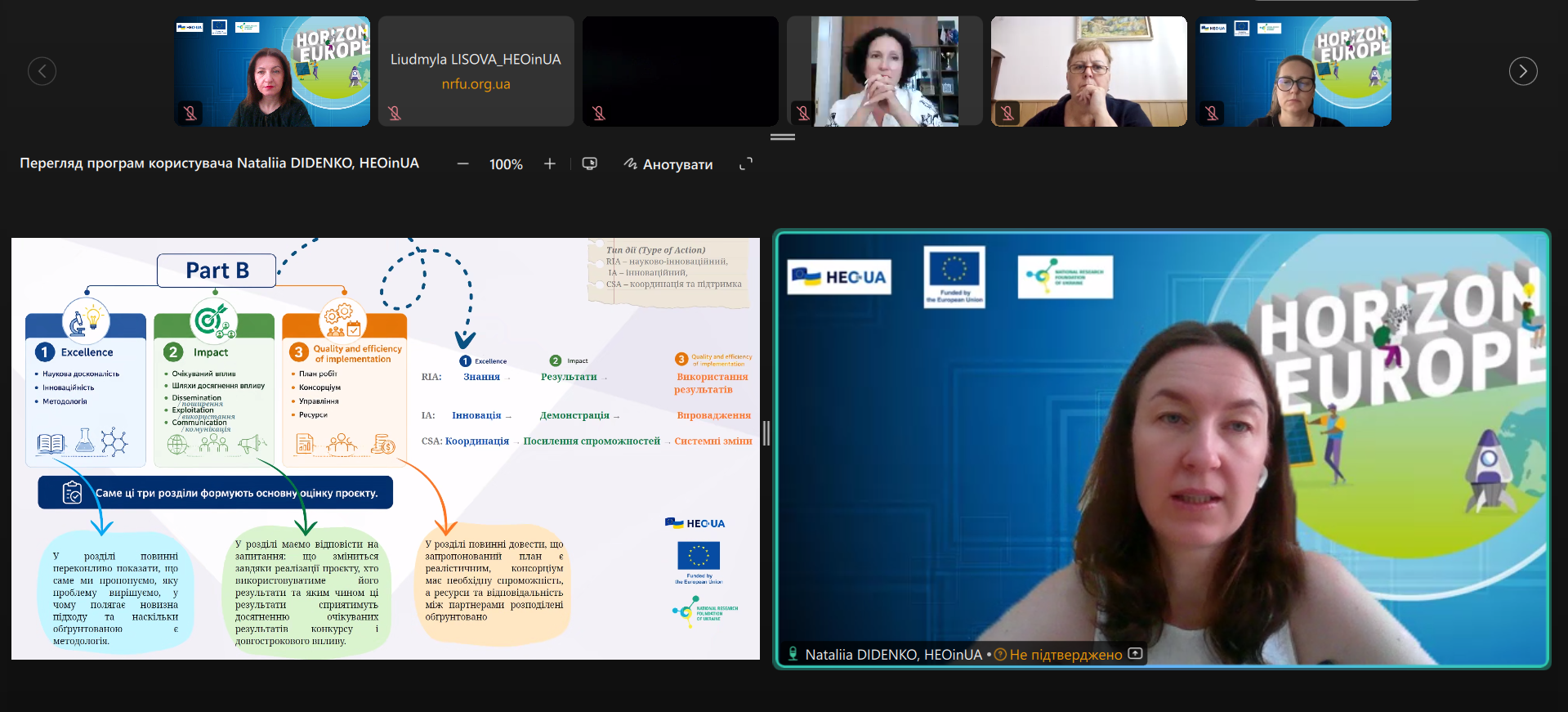Zoom out the shared content view
The image size is (1568, 712).
(463, 164)
